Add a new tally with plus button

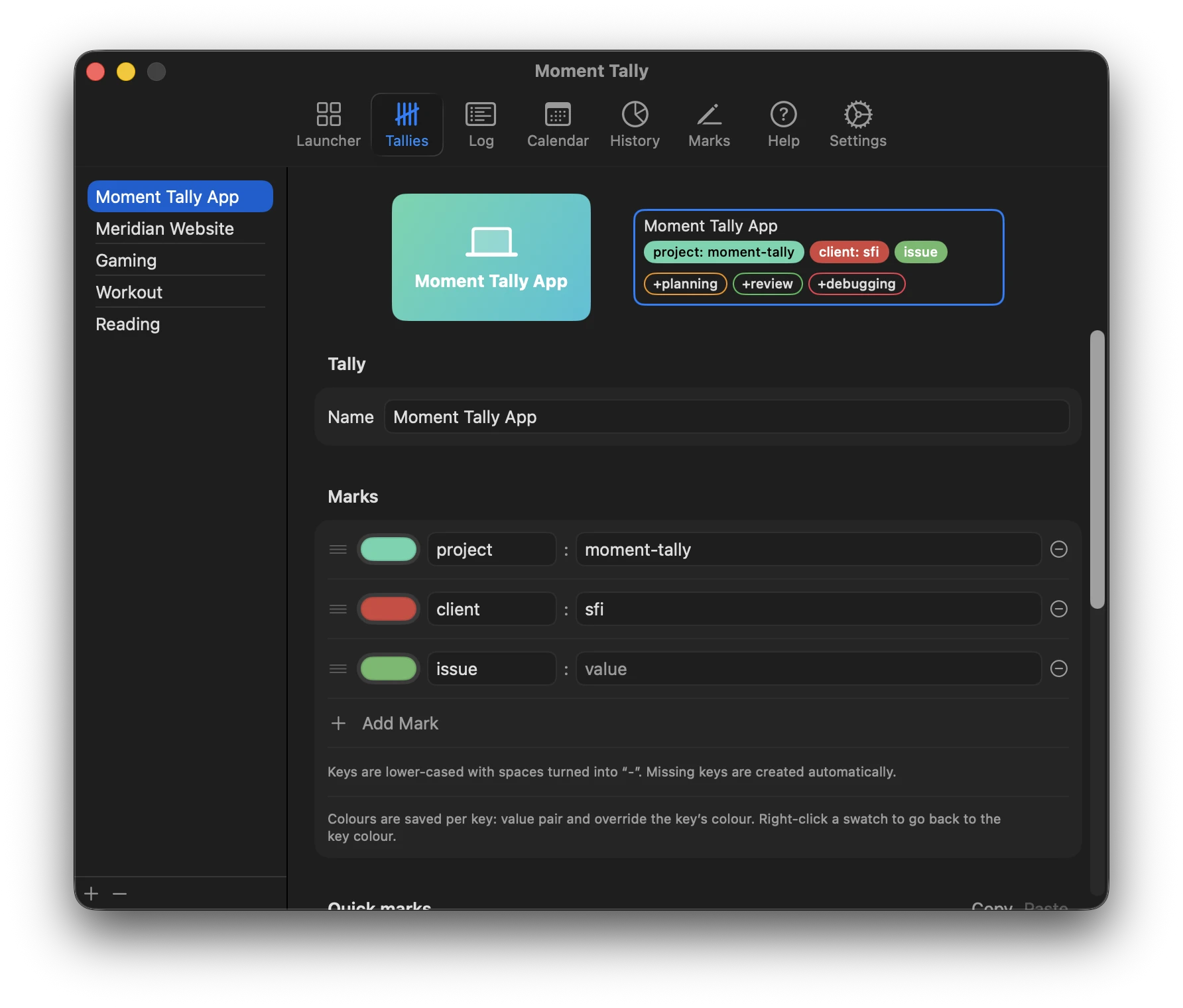click(92, 893)
